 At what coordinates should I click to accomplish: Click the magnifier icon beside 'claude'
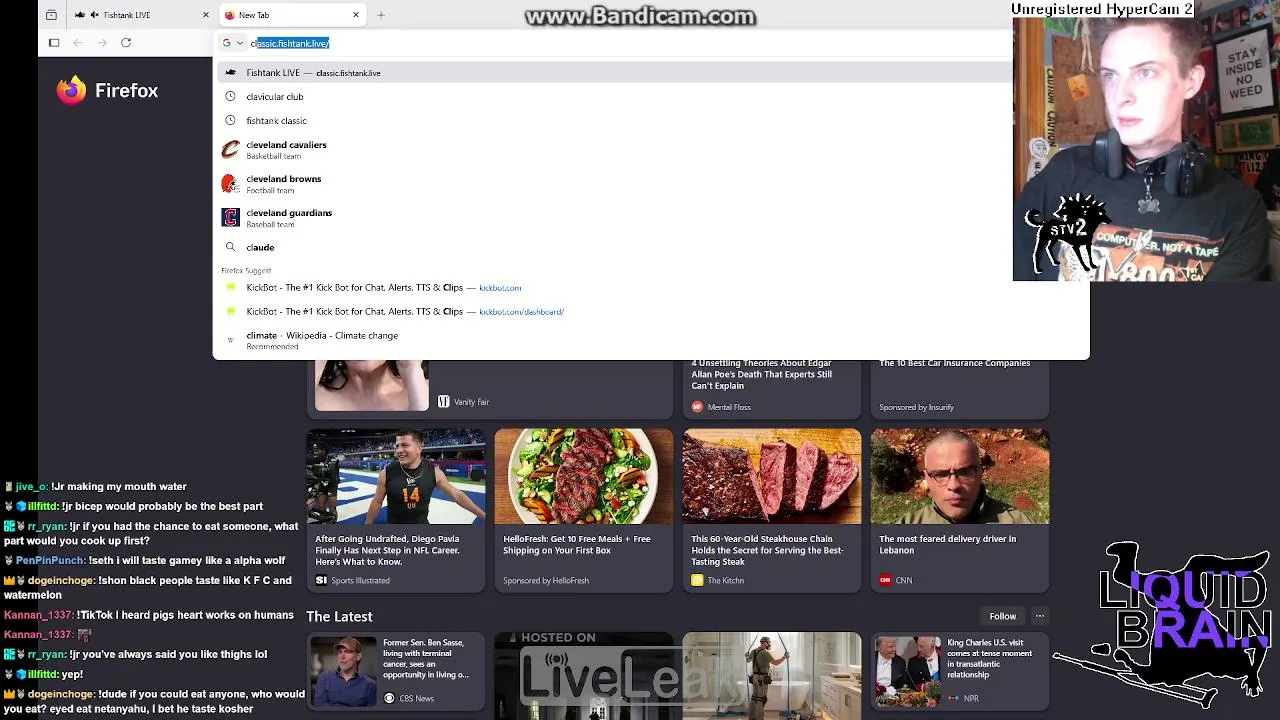pos(230,247)
